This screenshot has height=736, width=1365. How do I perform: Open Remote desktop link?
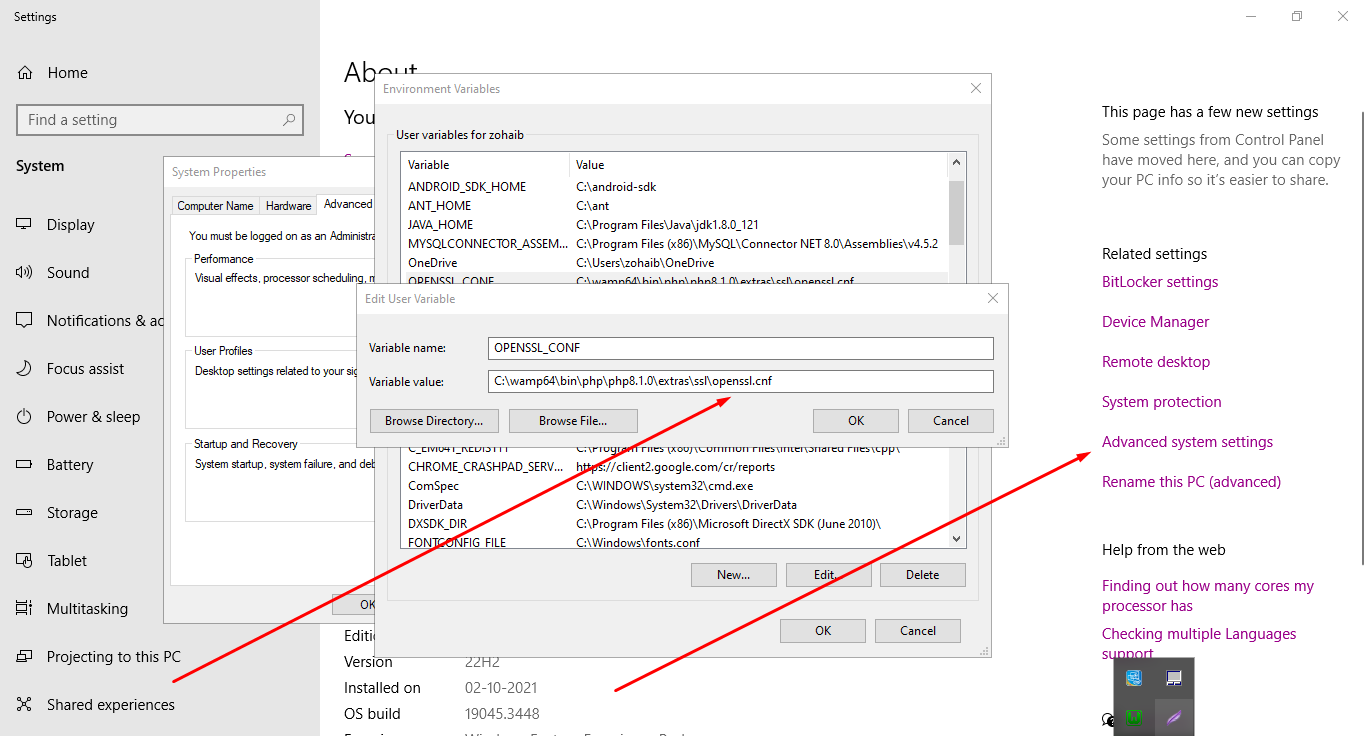click(x=1156, y=362)
